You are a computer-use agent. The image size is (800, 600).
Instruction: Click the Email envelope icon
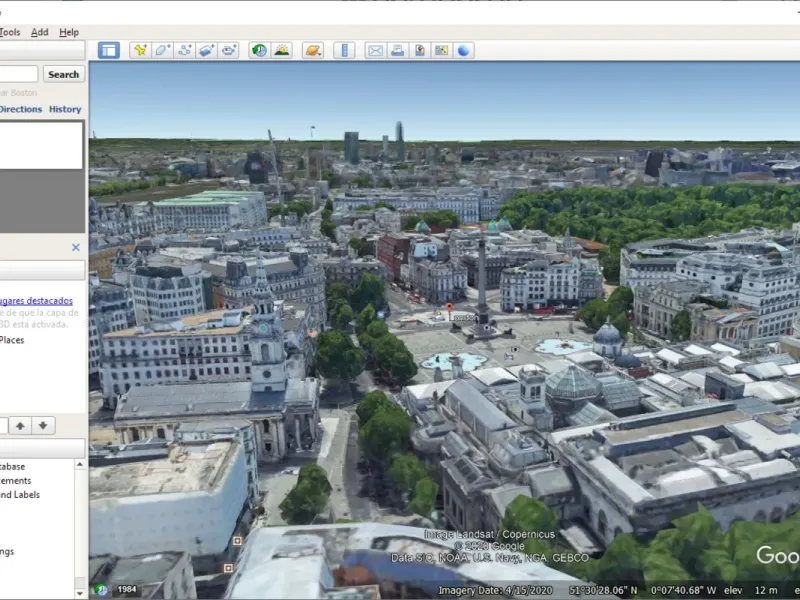point(375,50)
